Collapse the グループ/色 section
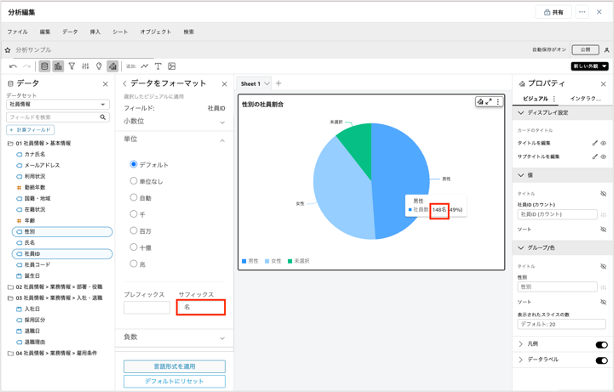614x392 pixels. (521, 247)
